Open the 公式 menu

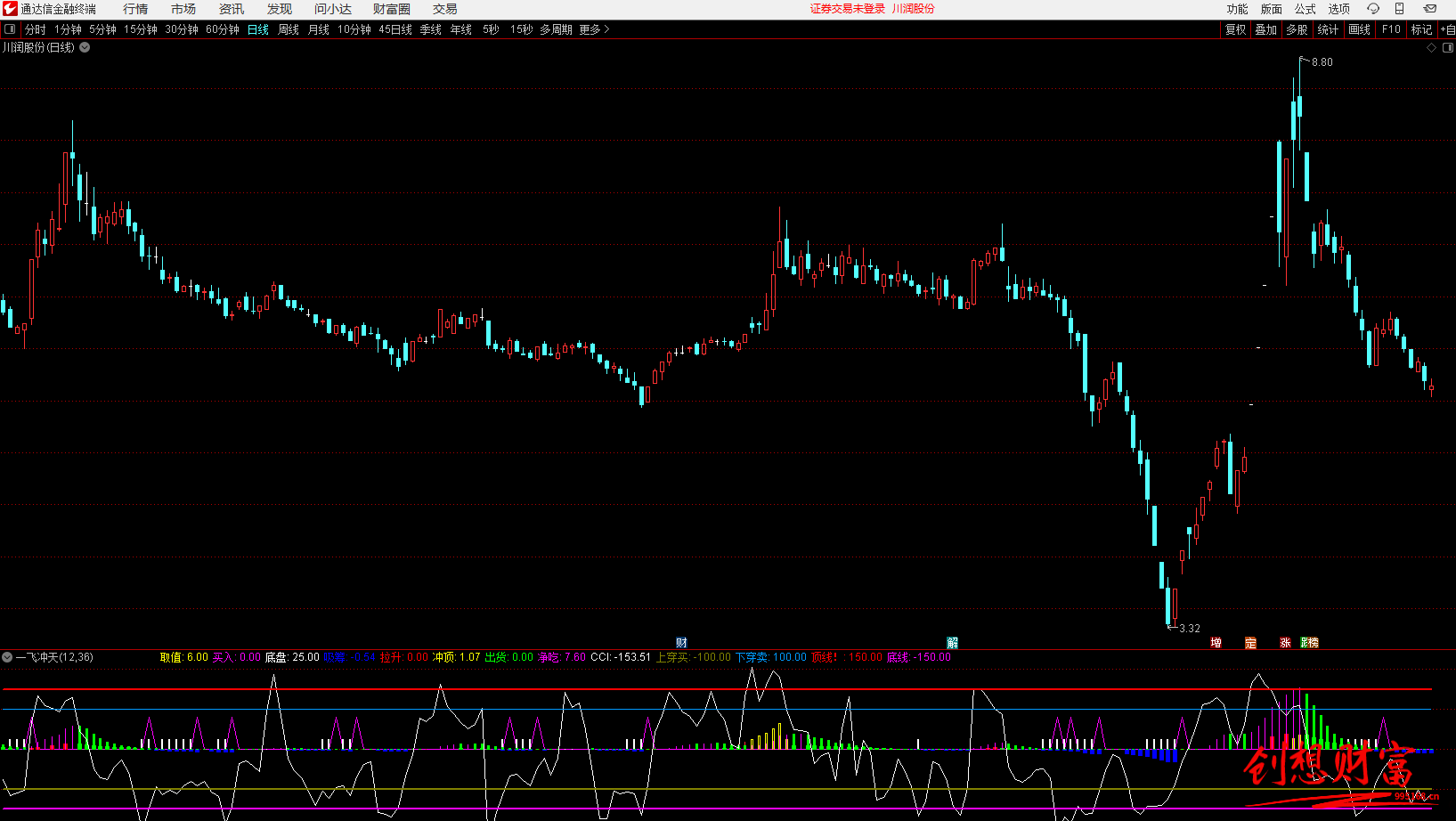click(1306, 9)
